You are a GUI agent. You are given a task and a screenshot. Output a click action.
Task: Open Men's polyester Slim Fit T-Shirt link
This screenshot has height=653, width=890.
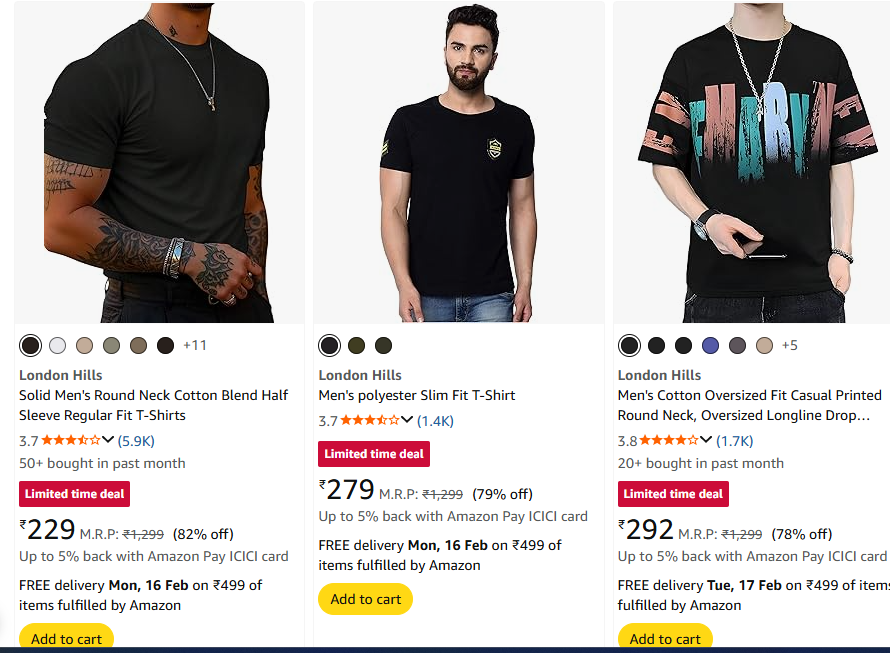417,395
